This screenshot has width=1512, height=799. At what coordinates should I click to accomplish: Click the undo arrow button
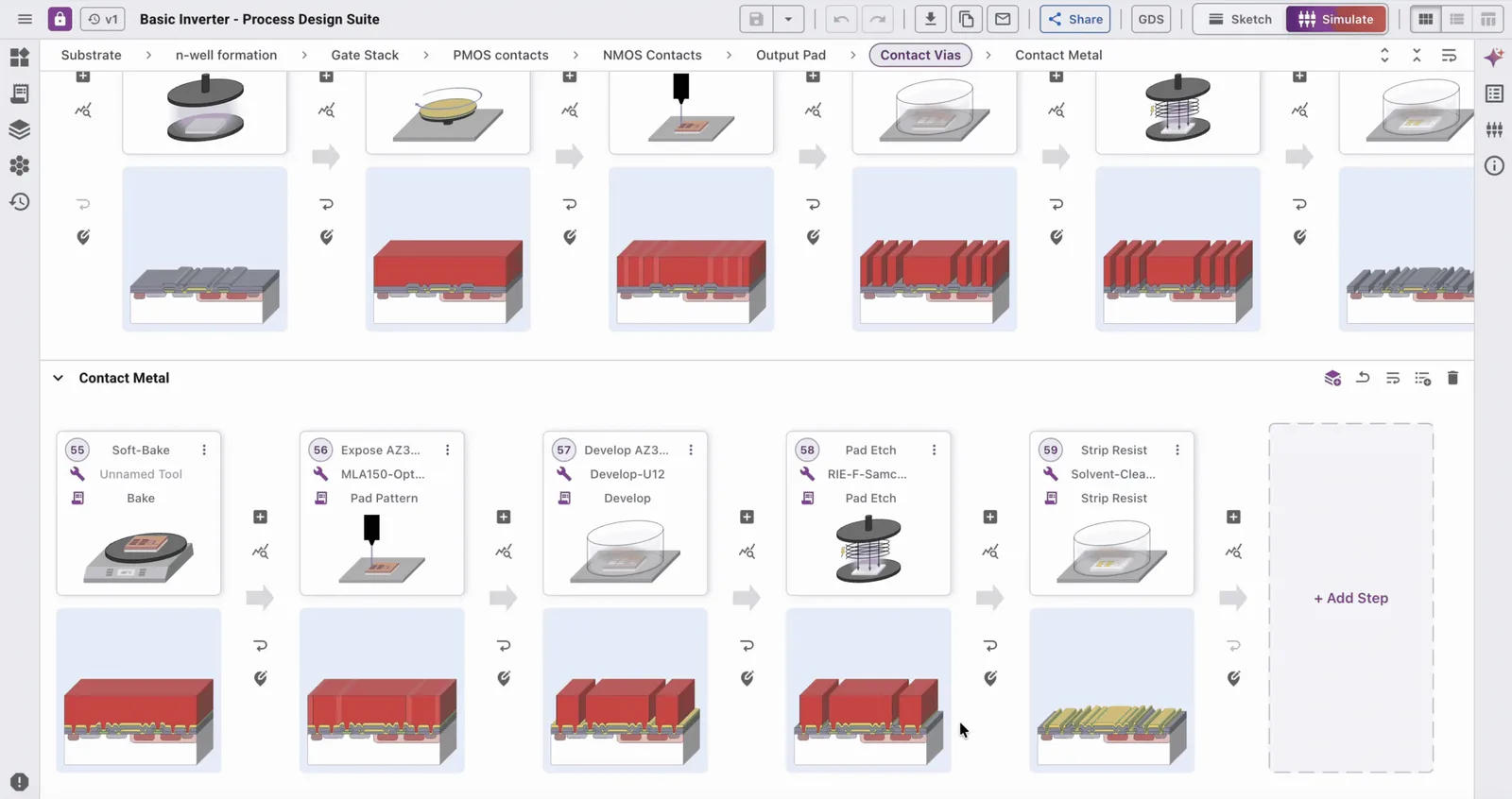click(841, 19)
